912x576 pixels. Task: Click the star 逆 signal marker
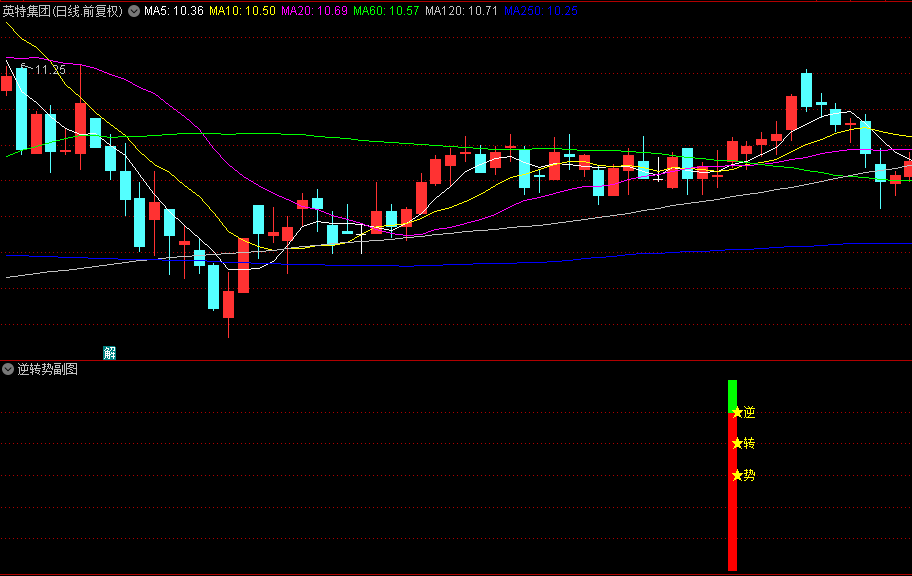point(743,413)
